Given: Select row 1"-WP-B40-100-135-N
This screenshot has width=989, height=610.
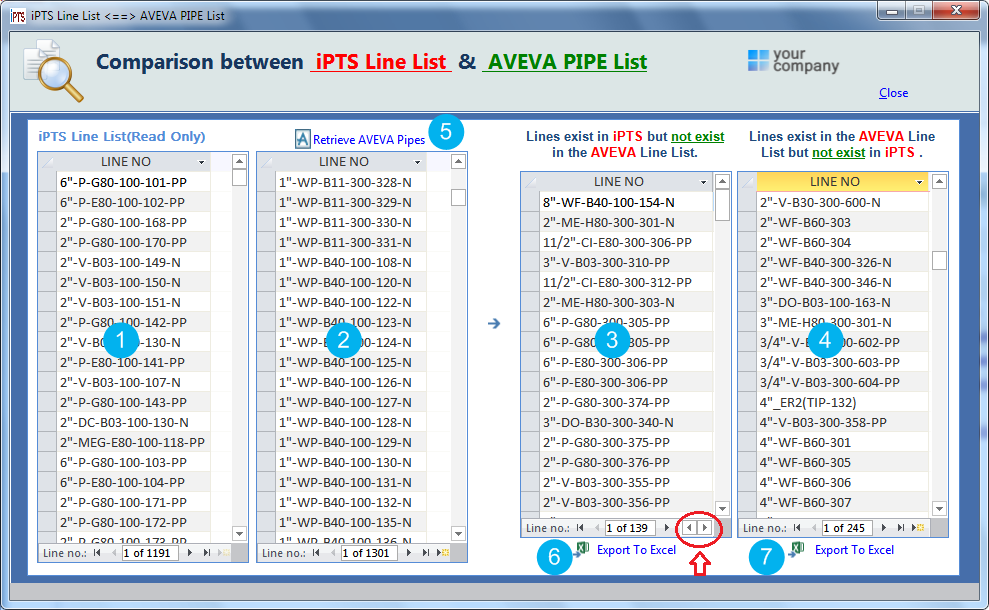Looking at the screenshot, I should pyautogui.click(x=351, y=522).
